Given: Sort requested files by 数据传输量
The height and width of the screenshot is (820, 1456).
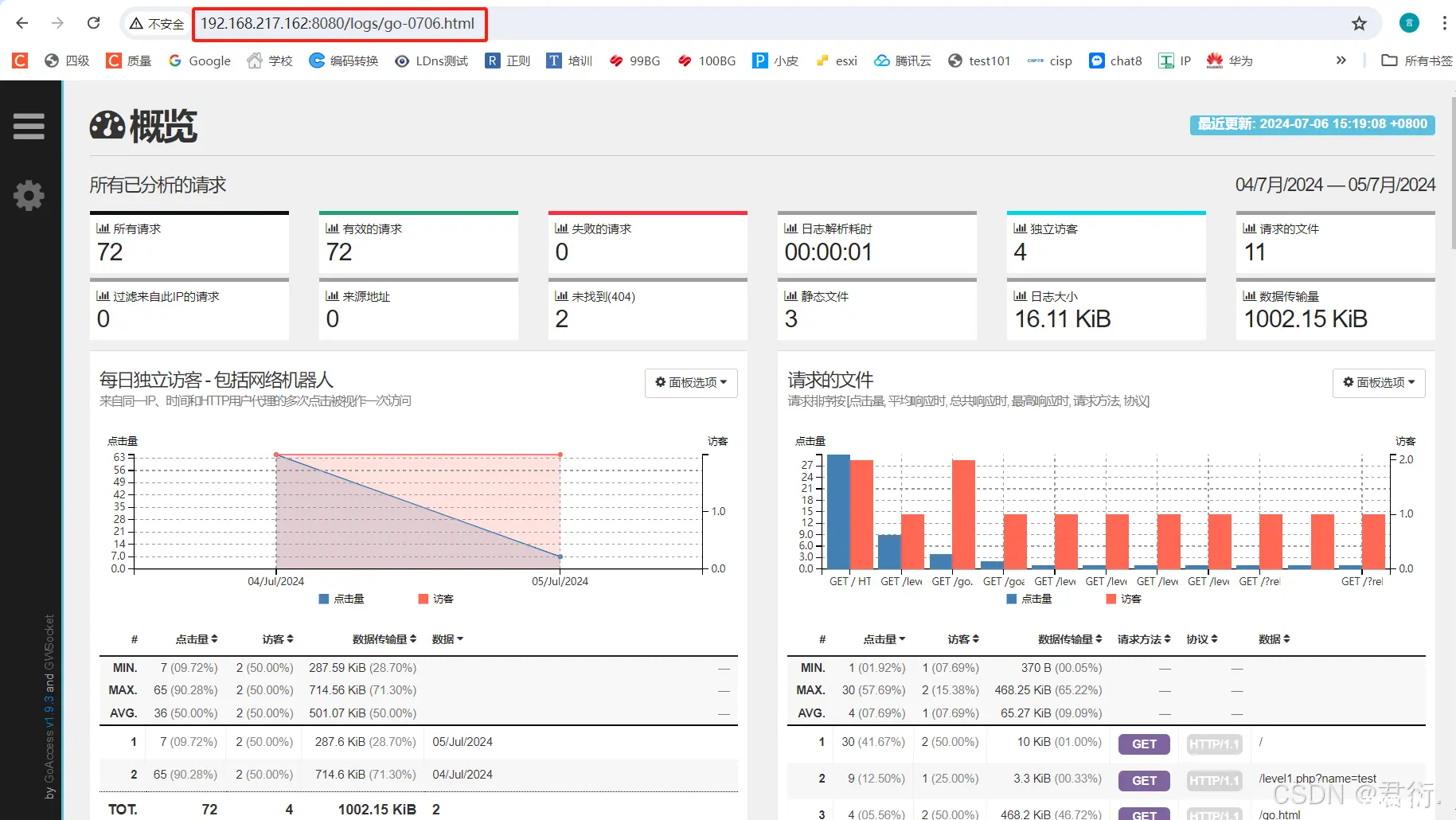Looking at the screenshot, I should pyautogui.click(x=1070, y=639).
